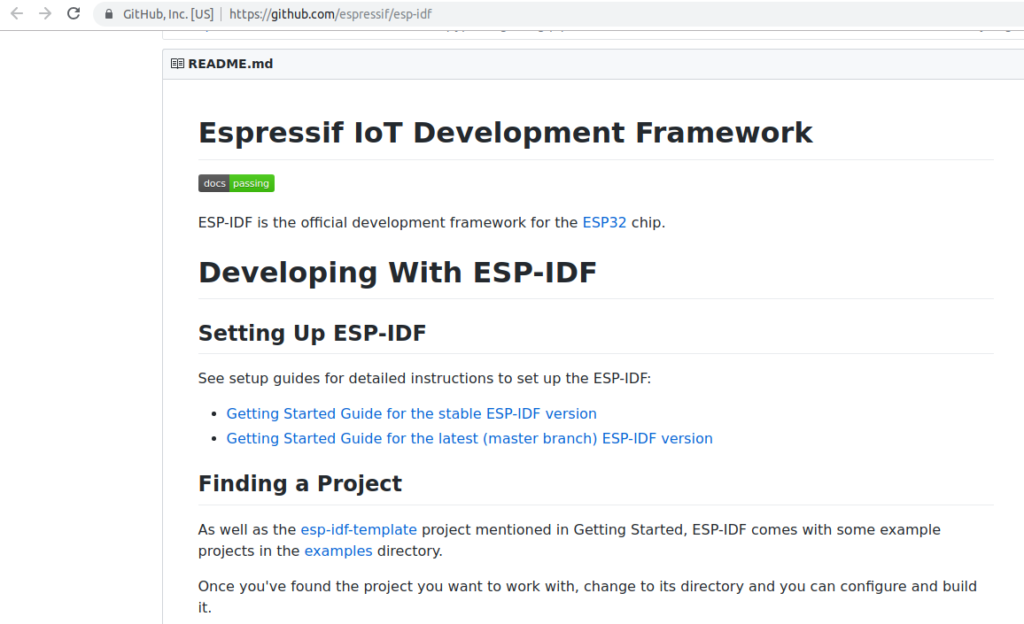The width and height of the screenshot is (1024, 624).
Task: Follow the ESP32 chip link
Action: 604,223
